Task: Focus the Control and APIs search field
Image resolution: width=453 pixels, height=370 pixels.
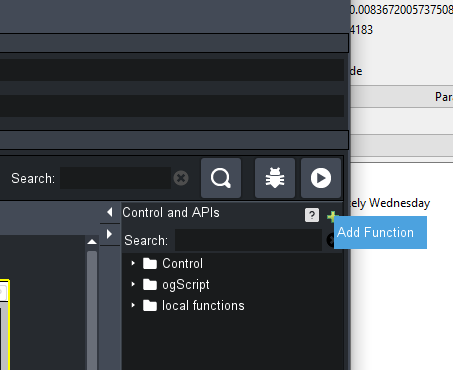Action: point(248,240)
